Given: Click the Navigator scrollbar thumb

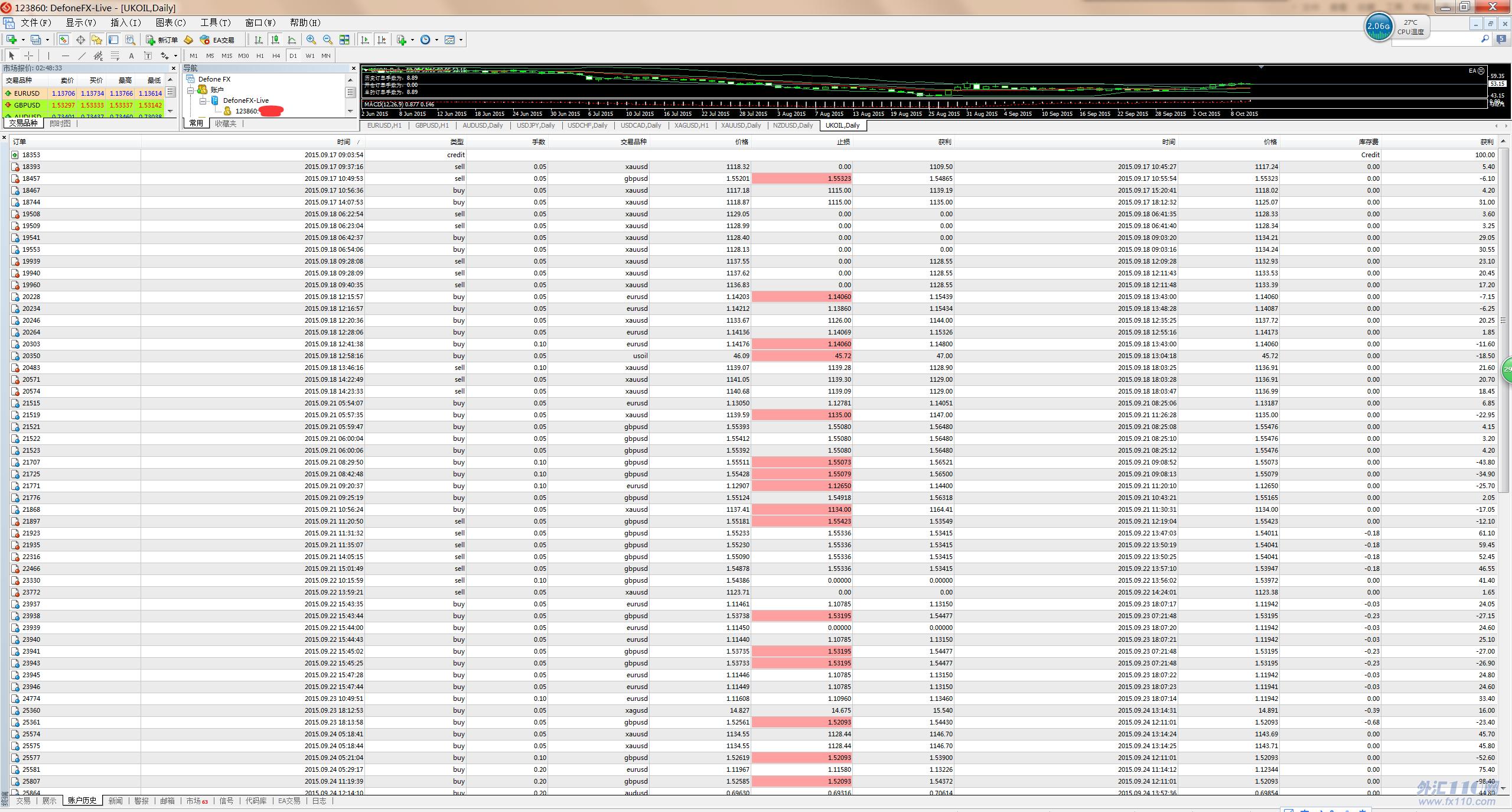Looking at the screenshot, I should 350,92.
